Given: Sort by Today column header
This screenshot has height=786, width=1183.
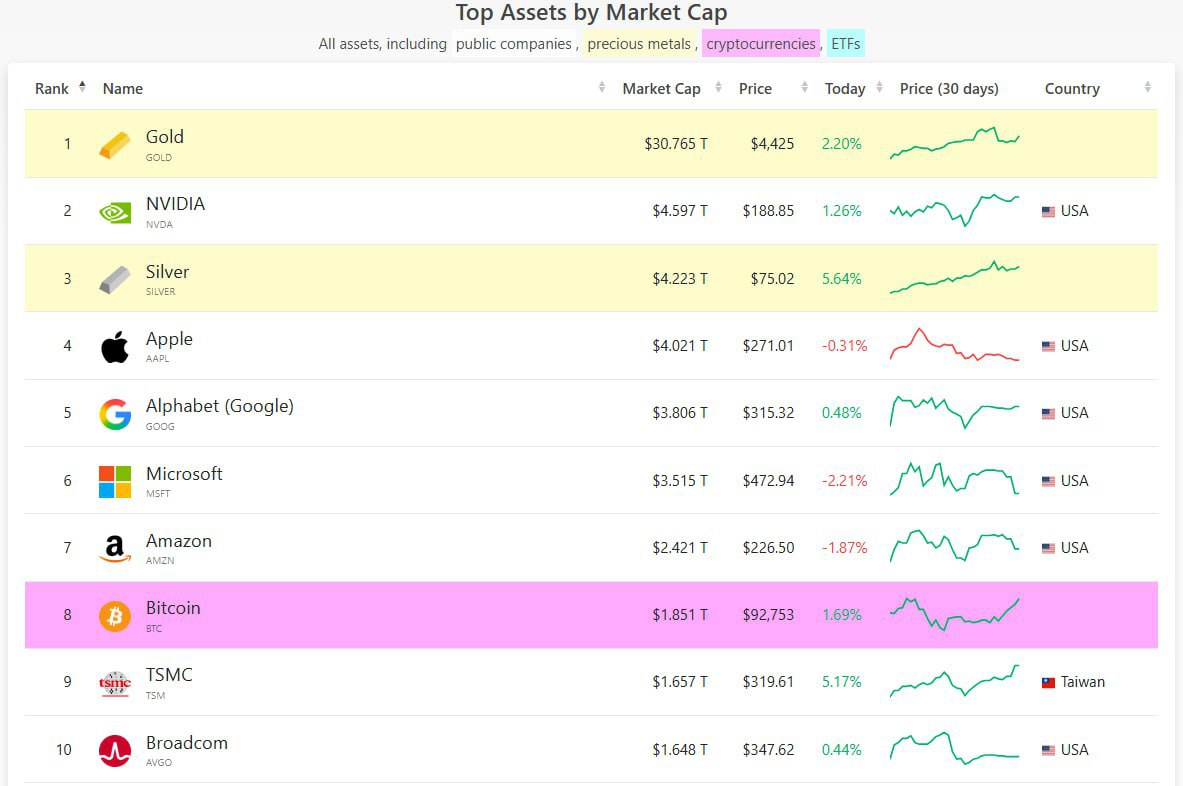Looking at the screenshot, I should coord(845,89).
